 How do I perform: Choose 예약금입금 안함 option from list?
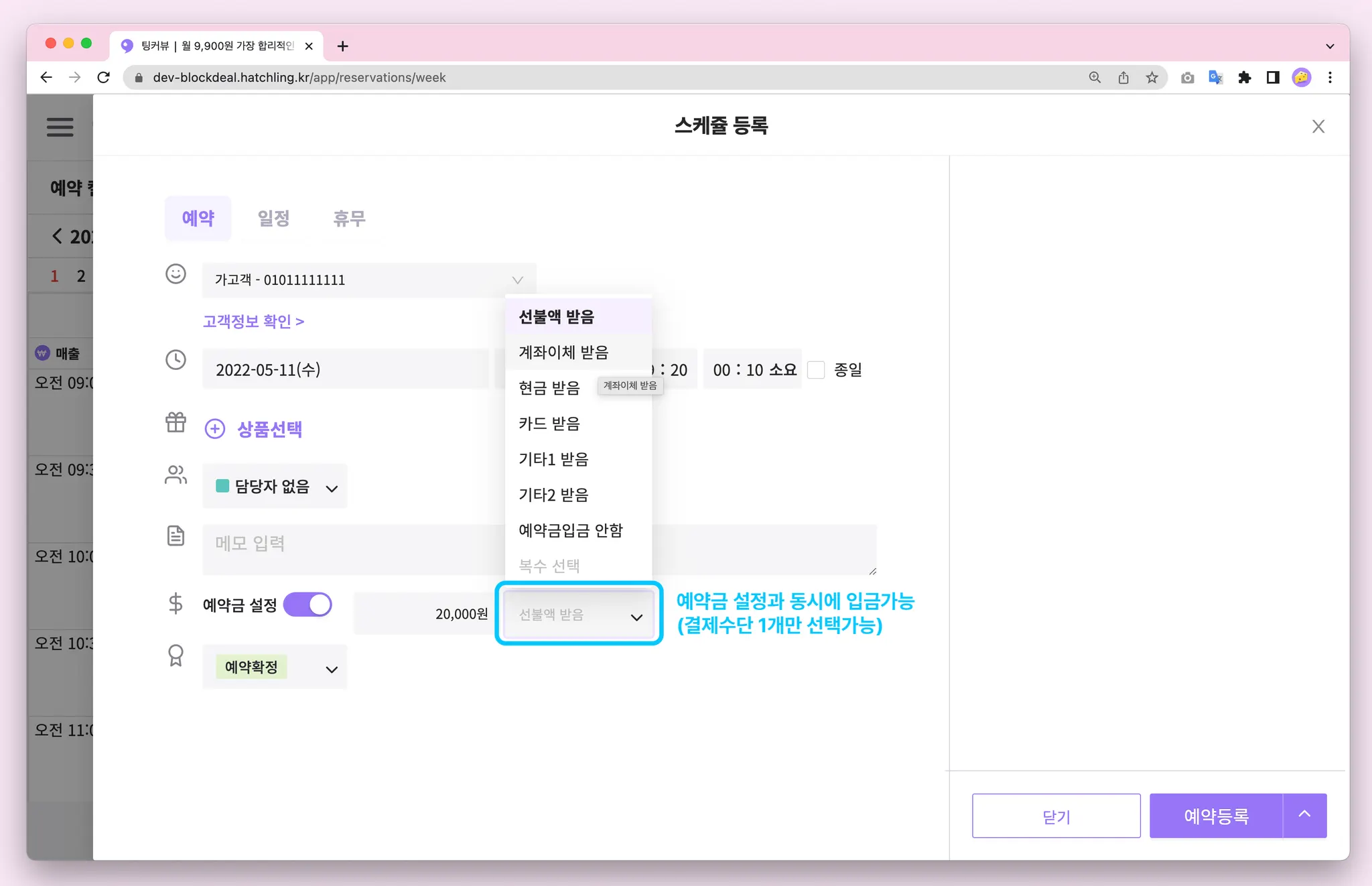(570, 530)
